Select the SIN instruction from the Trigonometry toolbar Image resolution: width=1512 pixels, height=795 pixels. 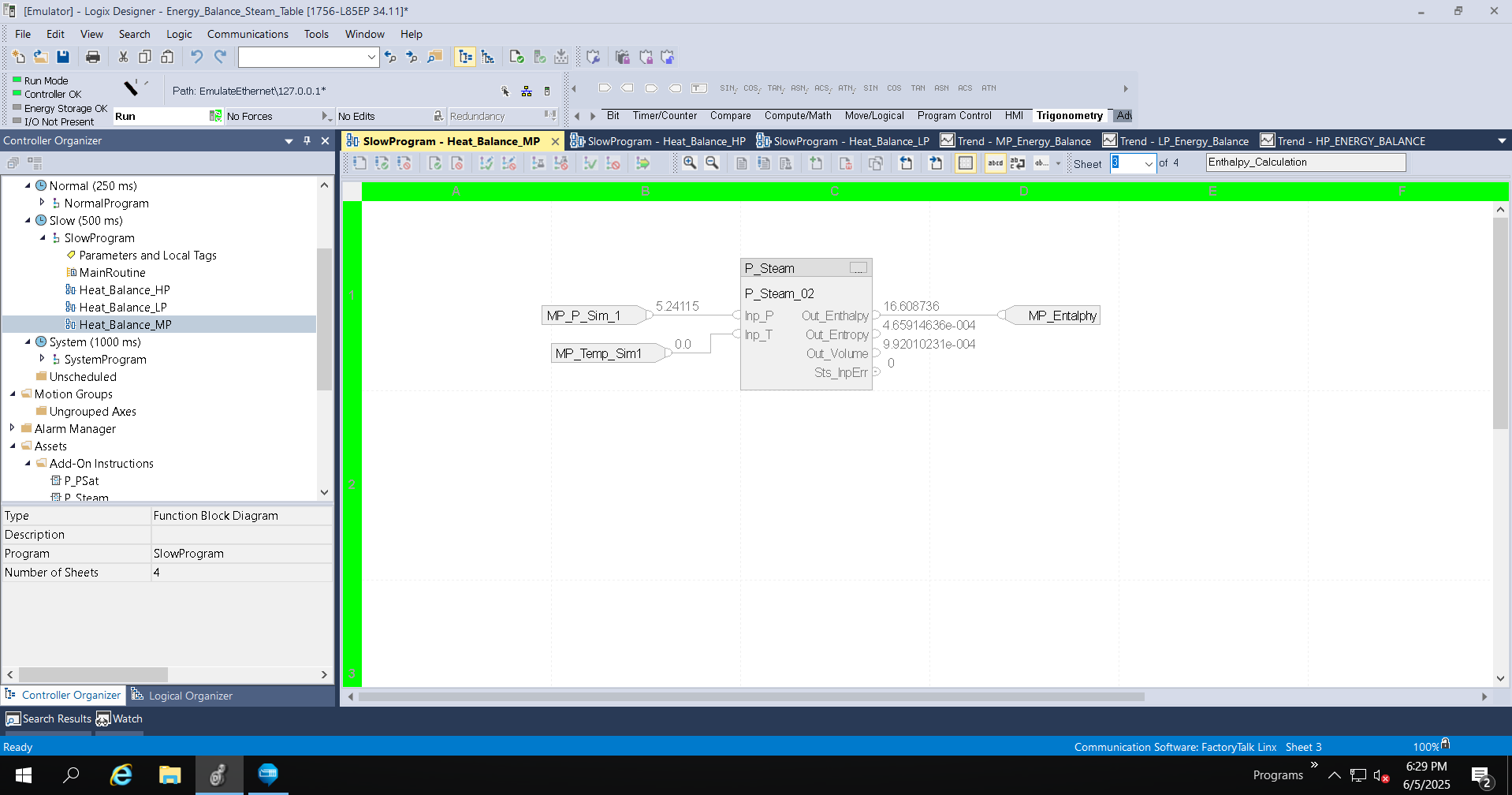coord(870,88)
